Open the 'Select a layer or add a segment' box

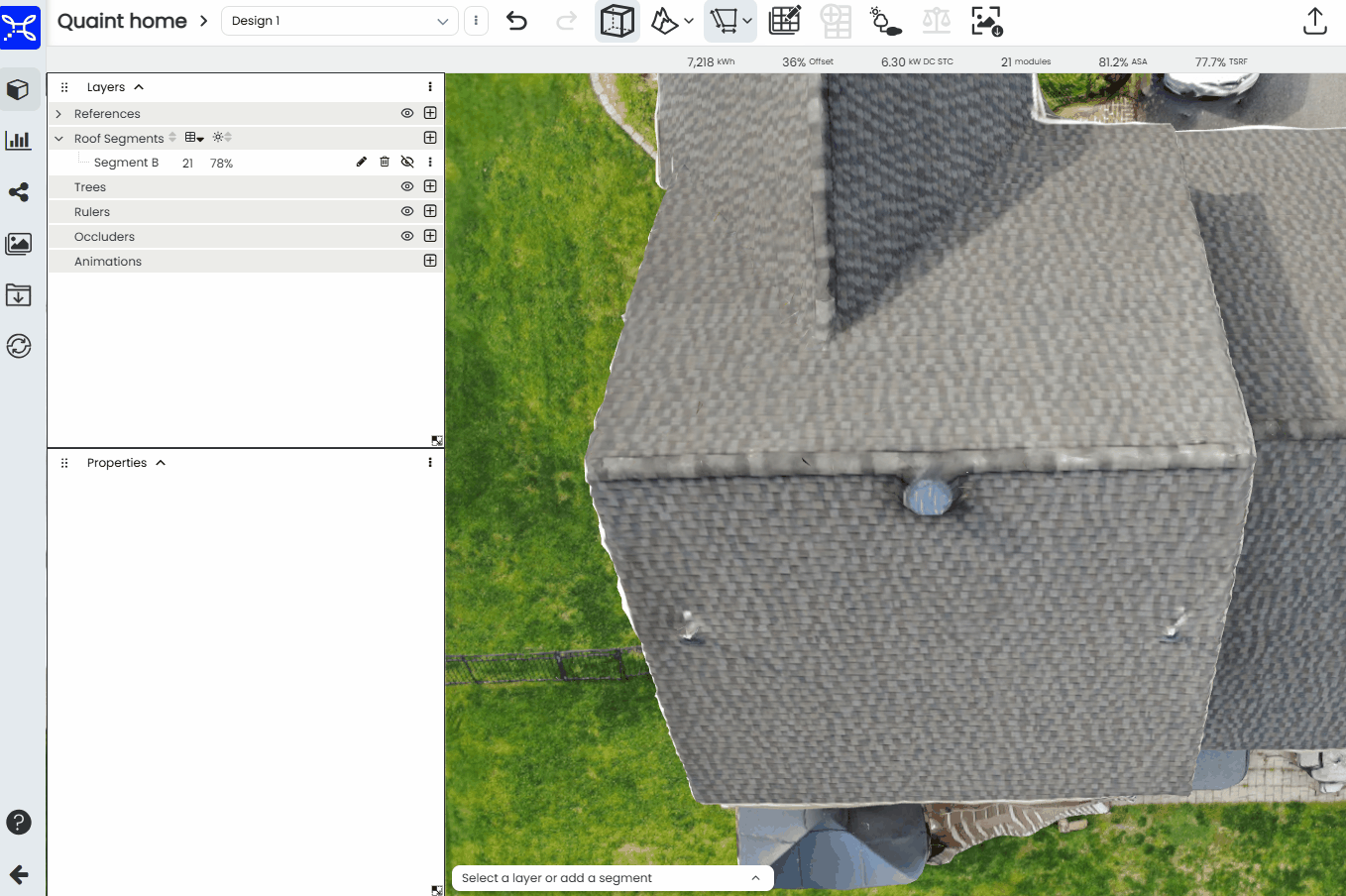(x=612, y=878)
